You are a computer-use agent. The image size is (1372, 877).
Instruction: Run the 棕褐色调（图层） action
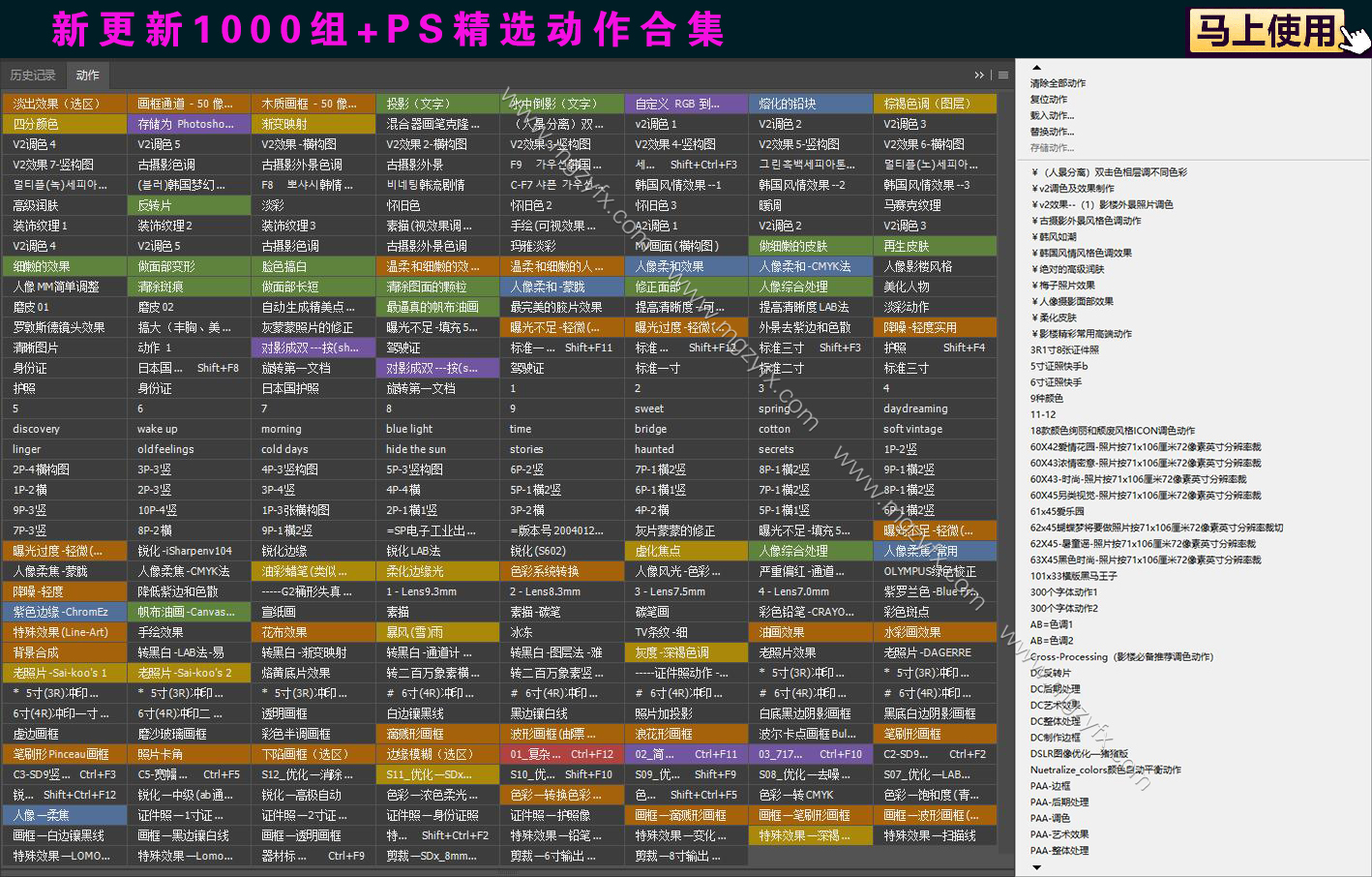tap(935, 104)
